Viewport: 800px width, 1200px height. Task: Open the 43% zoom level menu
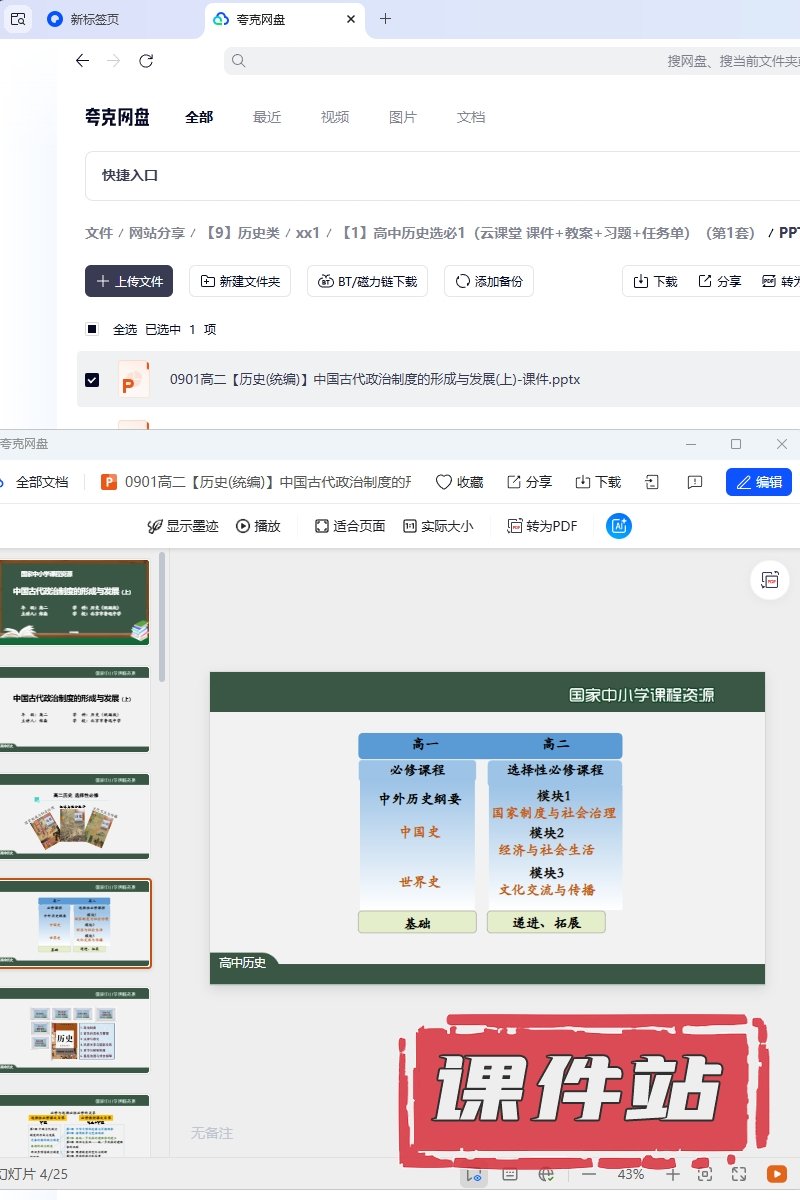coord(630,1174)
